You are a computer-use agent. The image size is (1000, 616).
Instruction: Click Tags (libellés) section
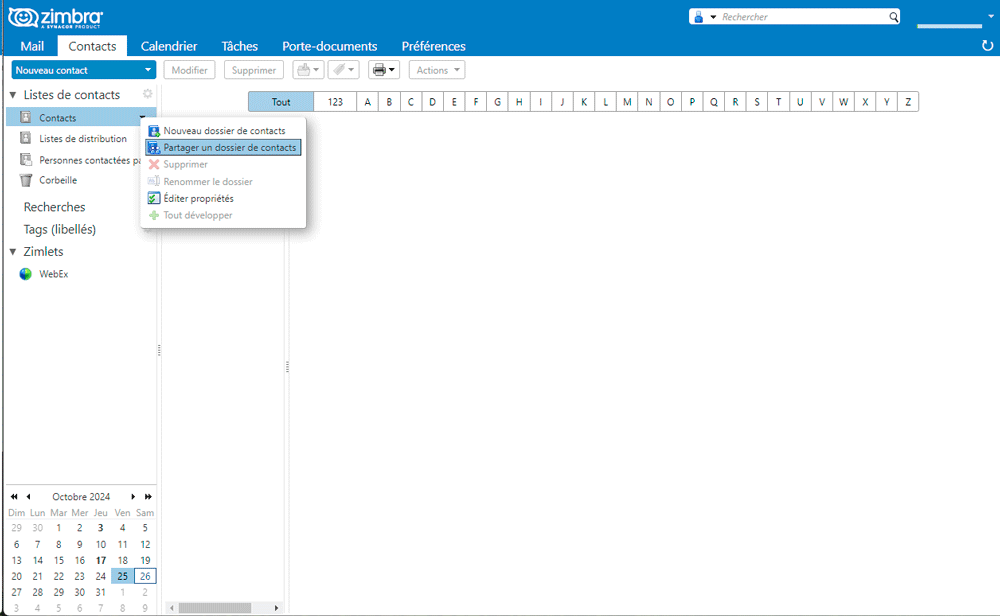click(59, 229)
